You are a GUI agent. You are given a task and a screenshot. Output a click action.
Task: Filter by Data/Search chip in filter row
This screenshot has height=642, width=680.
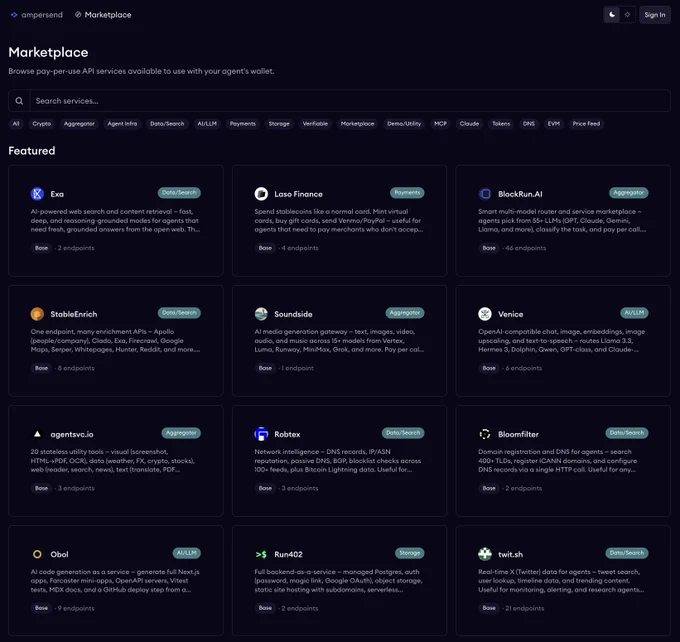167,124
